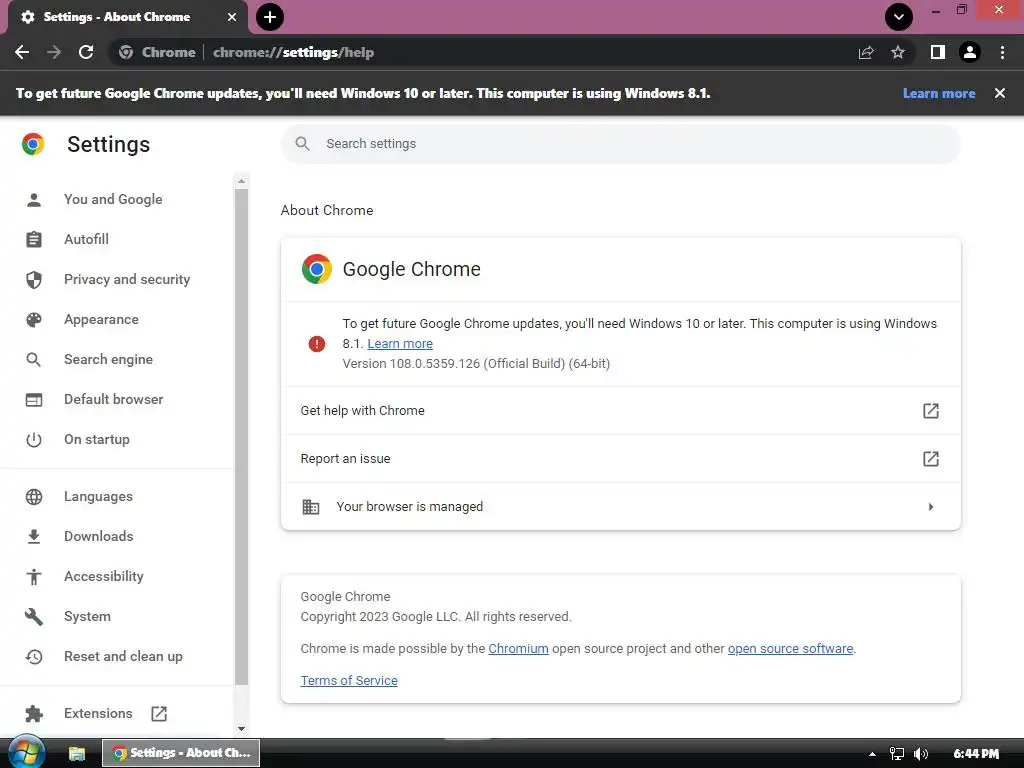Click the forward navigation arrow
Viewport: 1024px width, 768px height.
(54, 52)
